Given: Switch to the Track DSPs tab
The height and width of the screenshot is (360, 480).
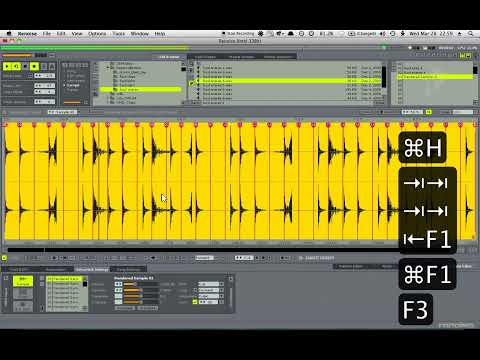Looking at the screenshot, I should pyautogui.click(x=19, y=269).
